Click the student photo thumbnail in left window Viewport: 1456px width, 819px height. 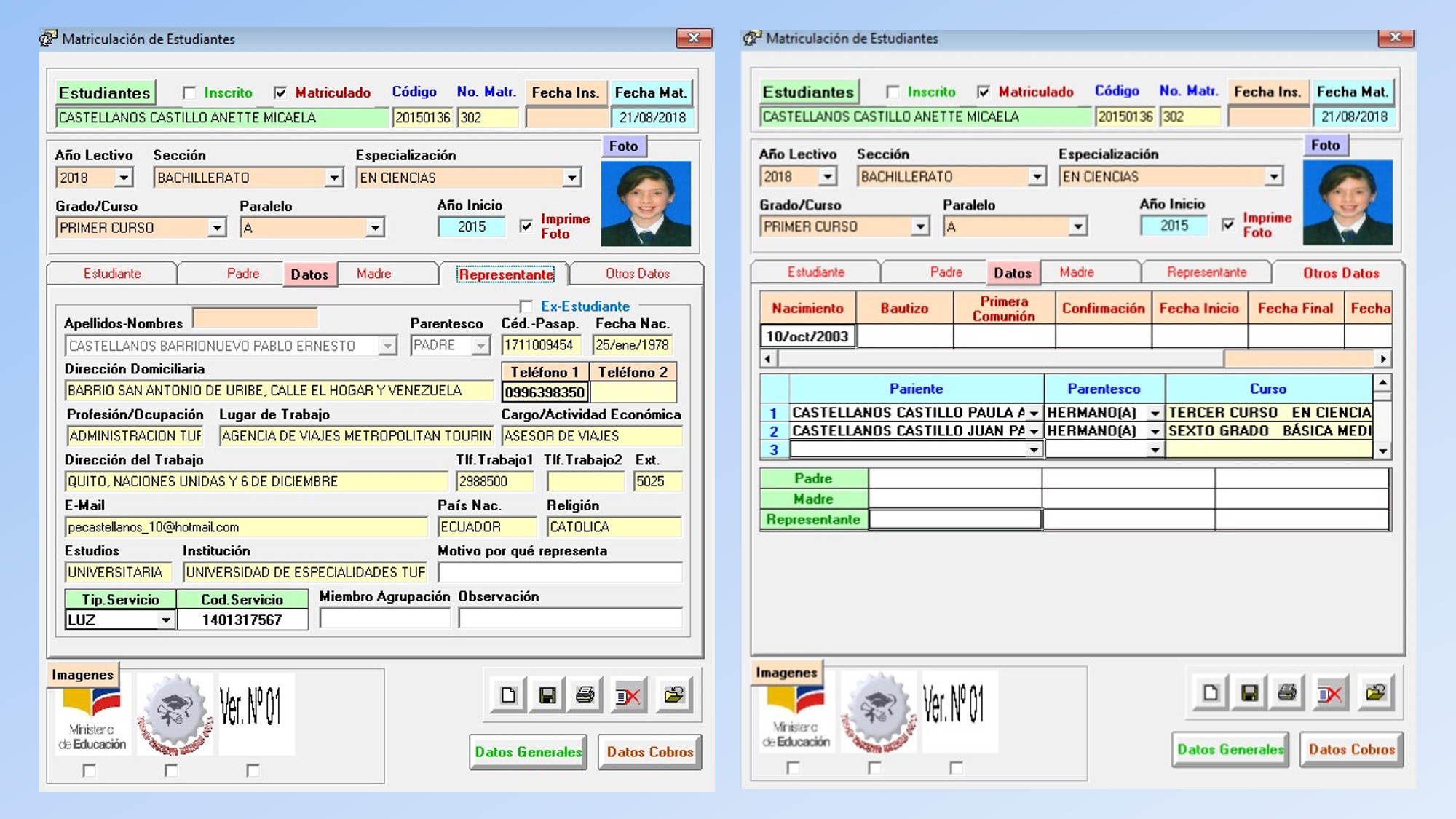646,203
